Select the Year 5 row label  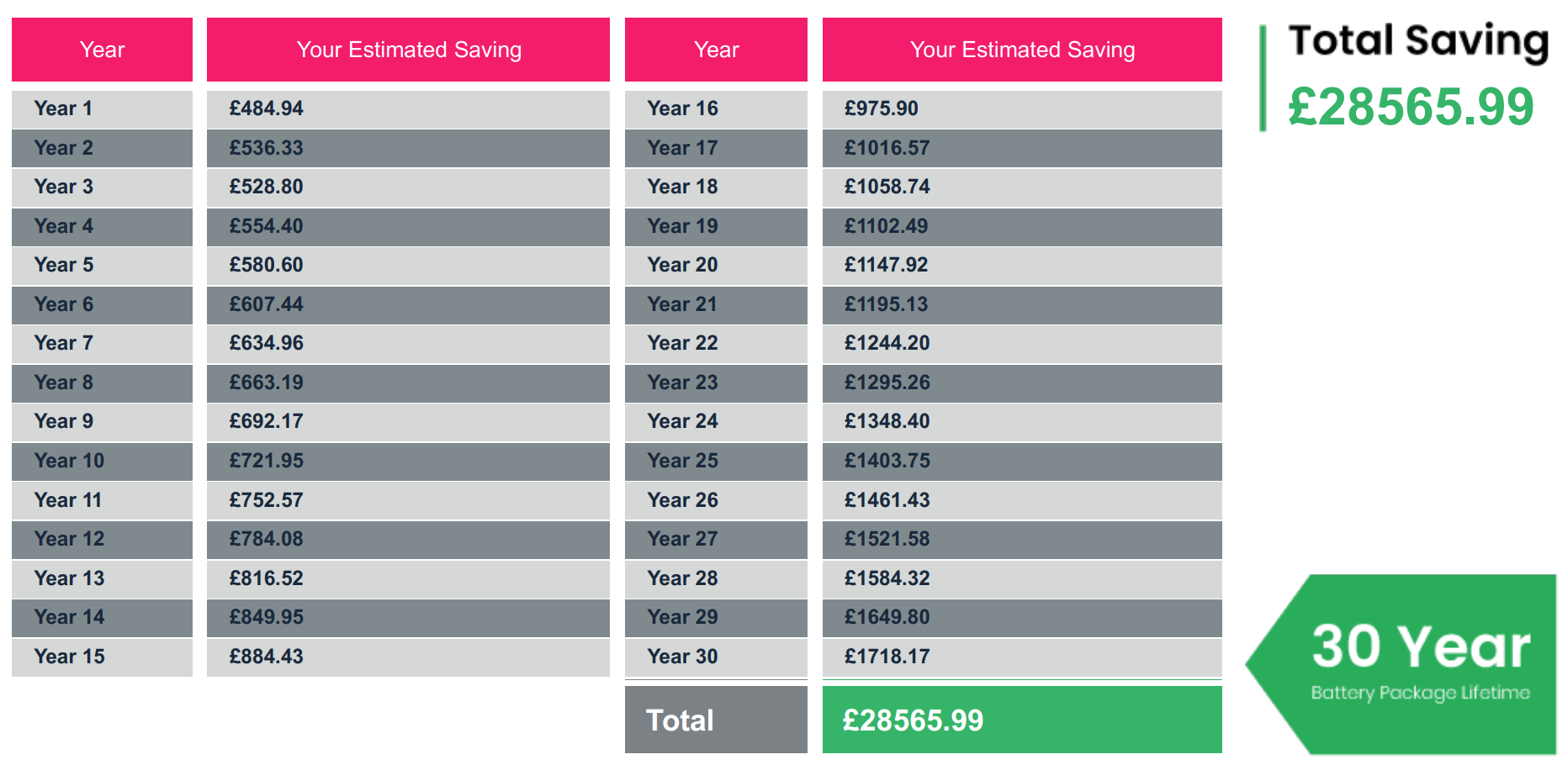(x=64, y=265)
